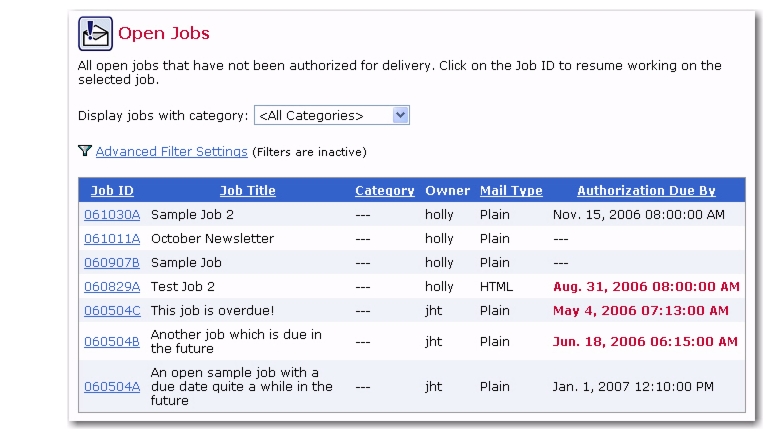Sort table by Category column
The height and width of the screenshot is (444, 778).
[x=385, y=190]
